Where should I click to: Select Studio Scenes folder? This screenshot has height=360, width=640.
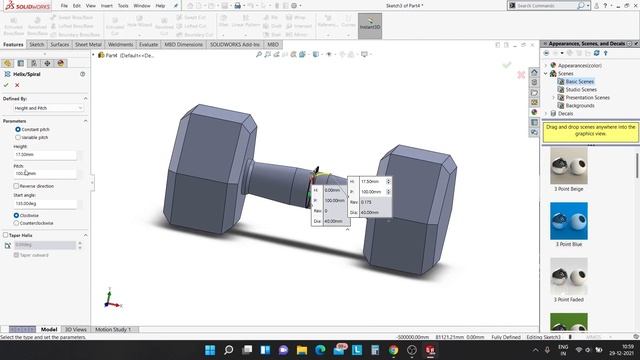point(581,89)
